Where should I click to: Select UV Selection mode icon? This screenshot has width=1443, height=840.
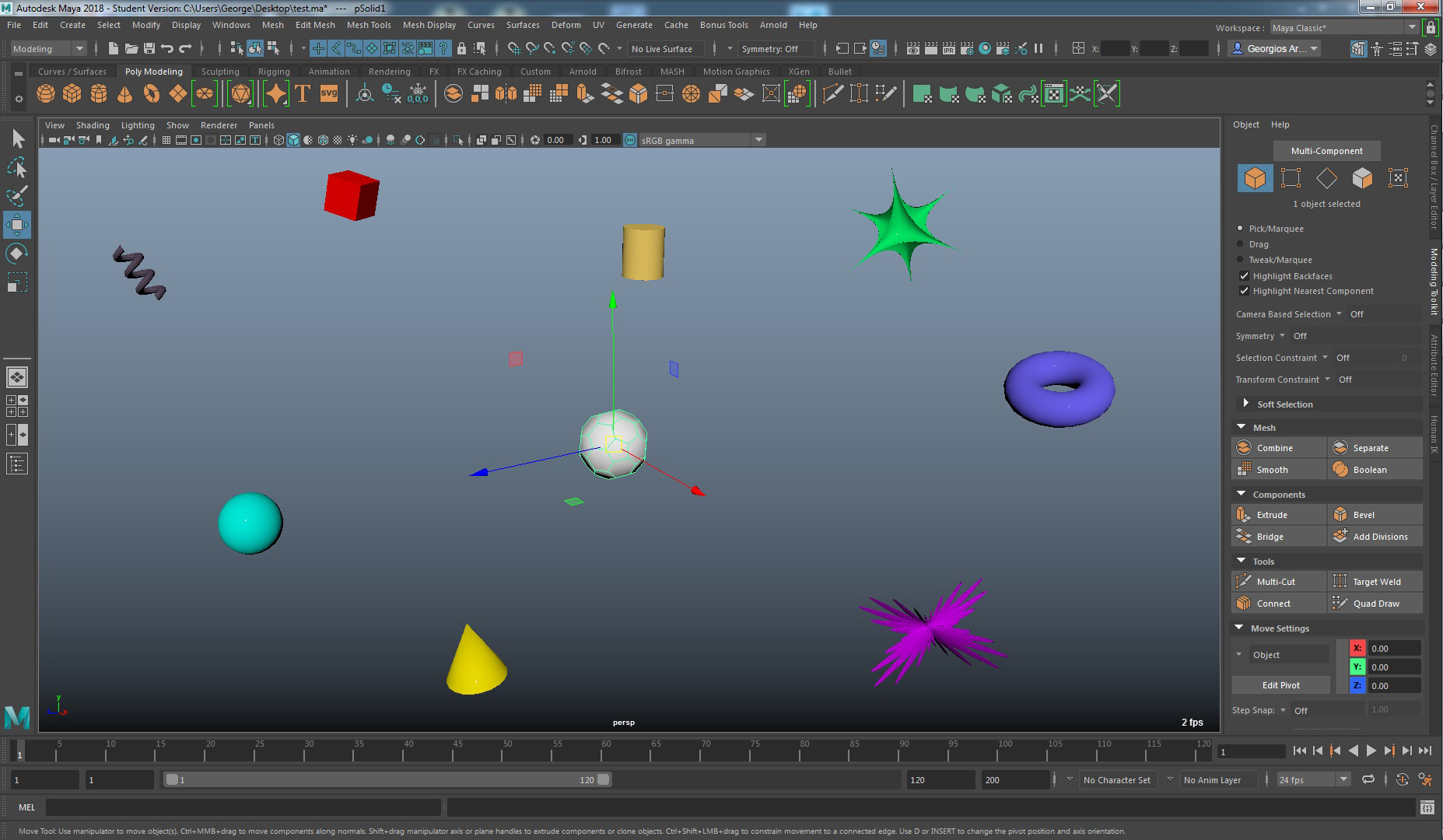point(1398,178)
